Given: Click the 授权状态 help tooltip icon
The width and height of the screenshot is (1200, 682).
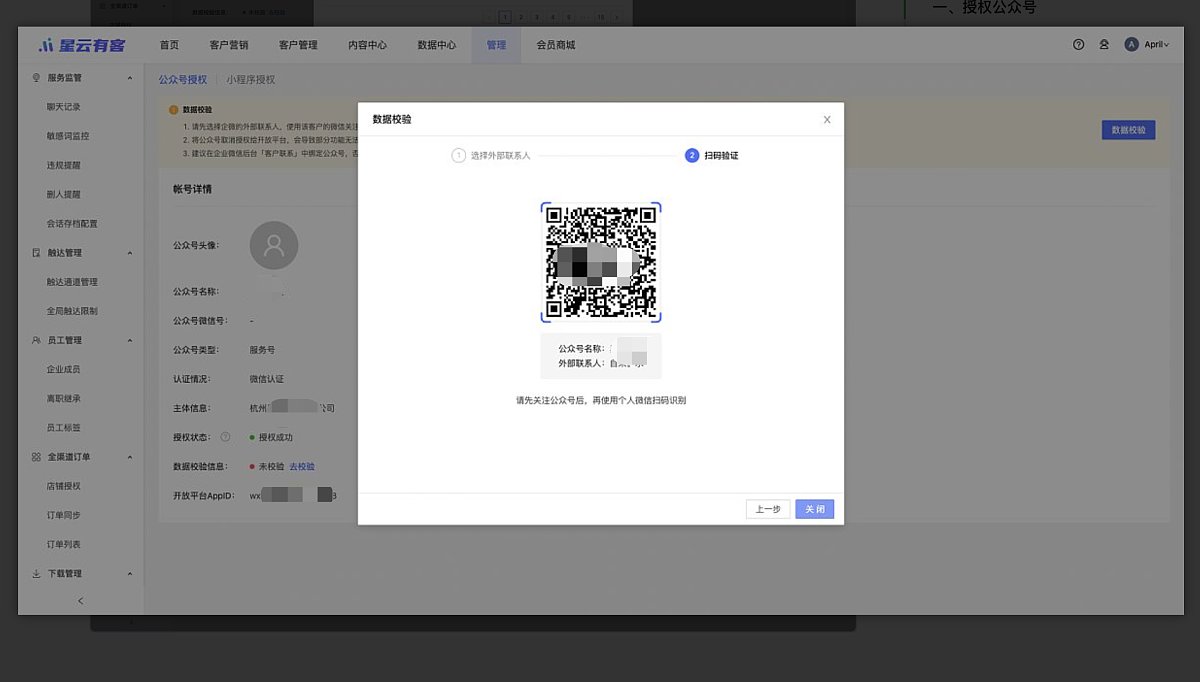Looking at the screenshot, I should 225,437.
